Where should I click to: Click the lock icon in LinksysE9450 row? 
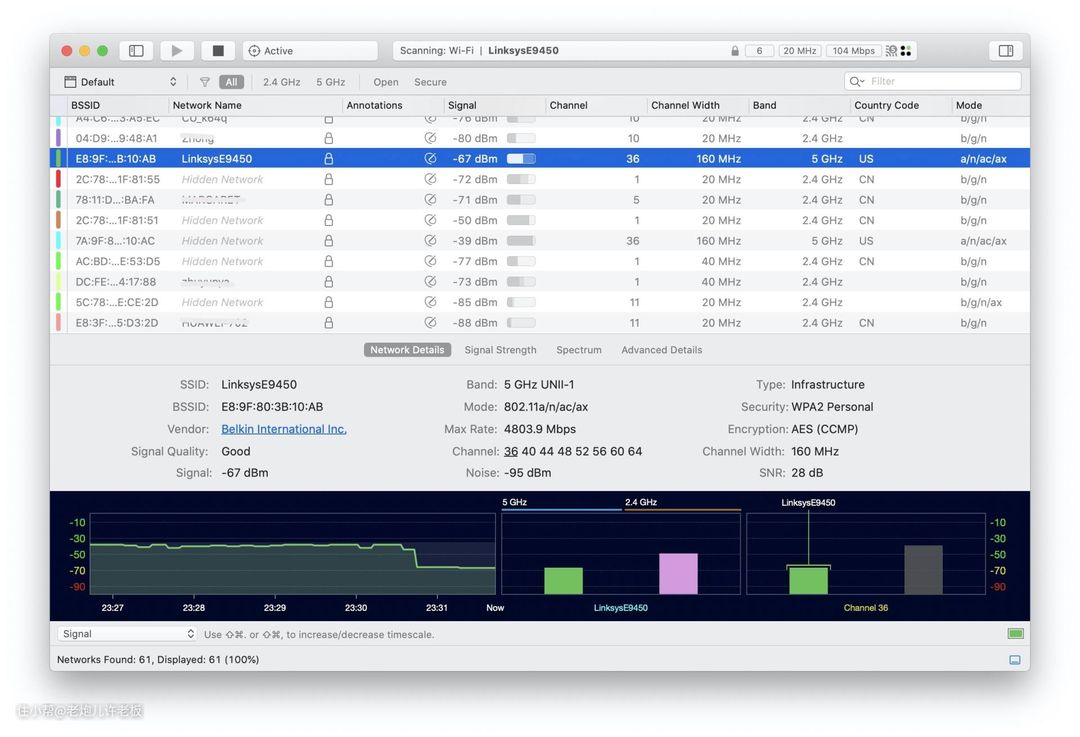pyautogui.click(x=328, y=159)
